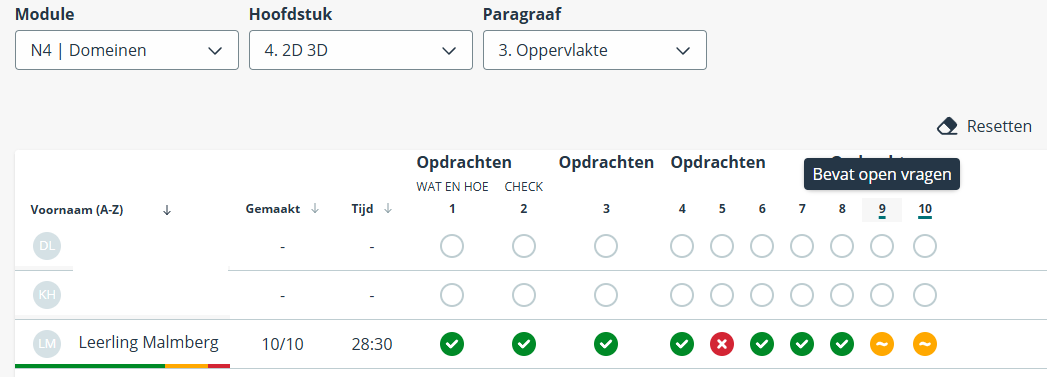Click the orange tilde result under opdracht 9
1047x377 pixels.
882,344
